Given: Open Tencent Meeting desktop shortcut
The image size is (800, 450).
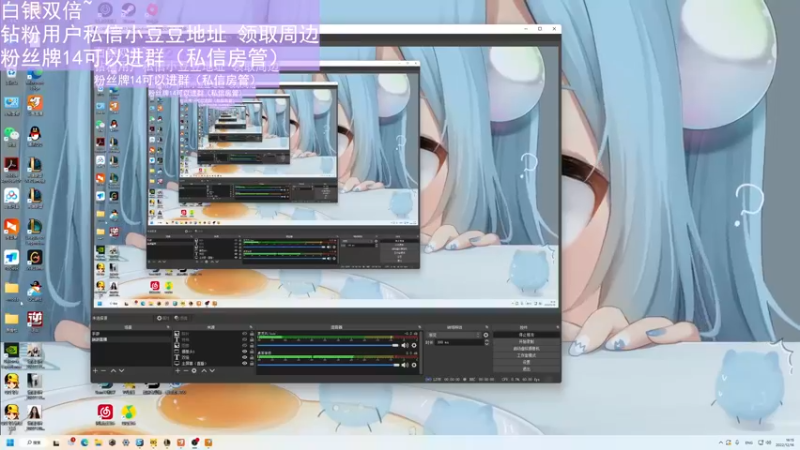Looking at the screenshot, I should [x=11, y=261].
